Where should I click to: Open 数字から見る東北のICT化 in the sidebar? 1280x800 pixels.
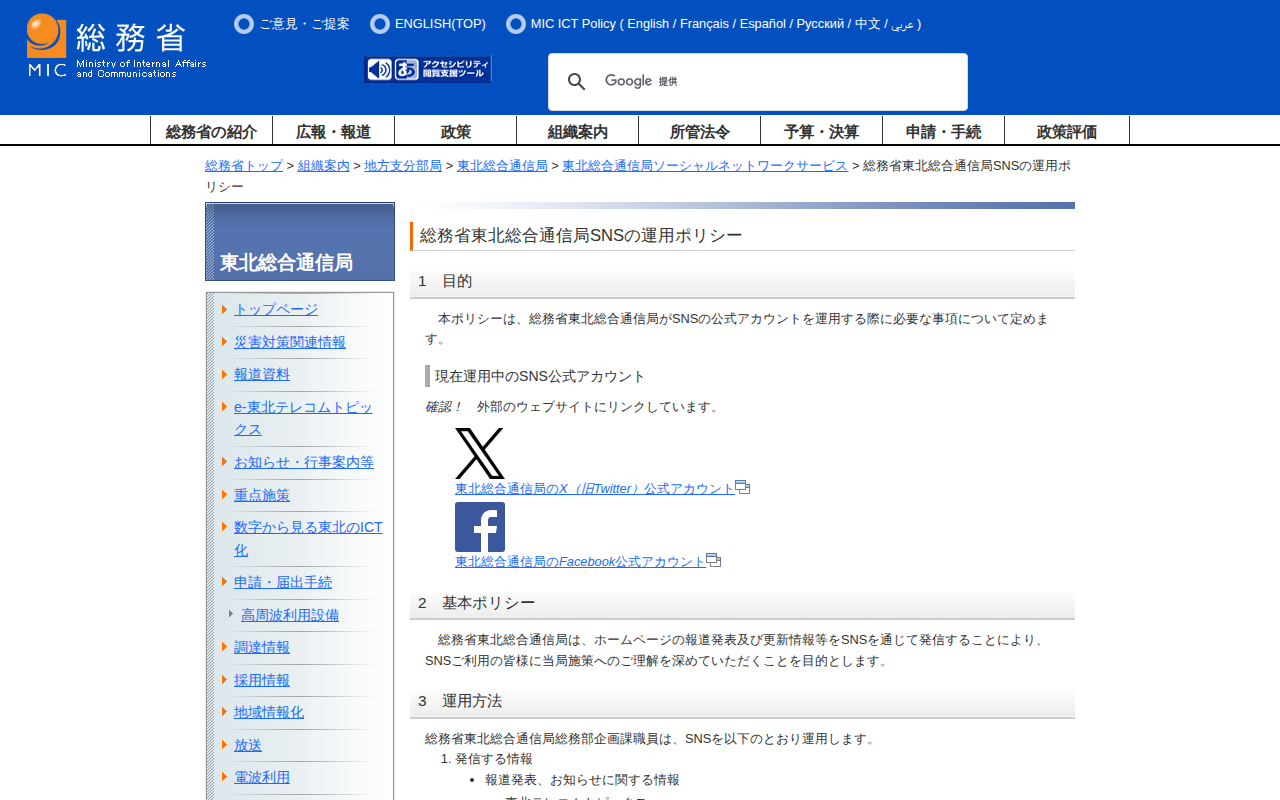308,538
